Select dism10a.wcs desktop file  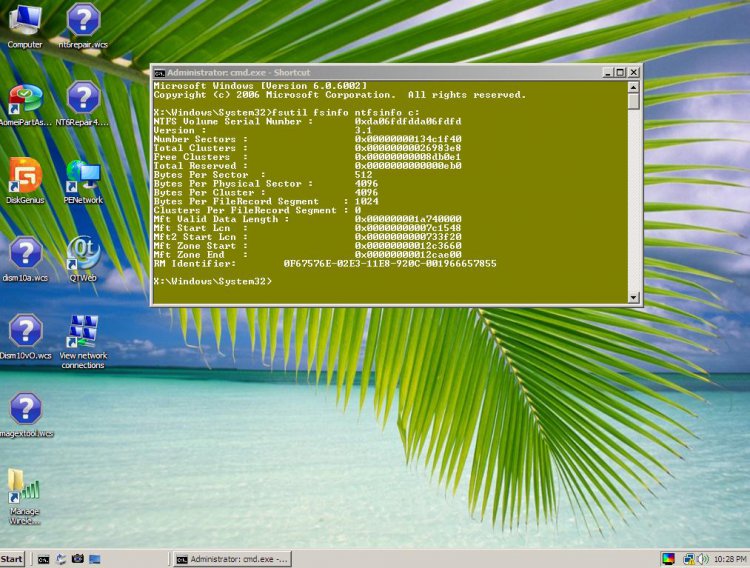click(25, 259)
